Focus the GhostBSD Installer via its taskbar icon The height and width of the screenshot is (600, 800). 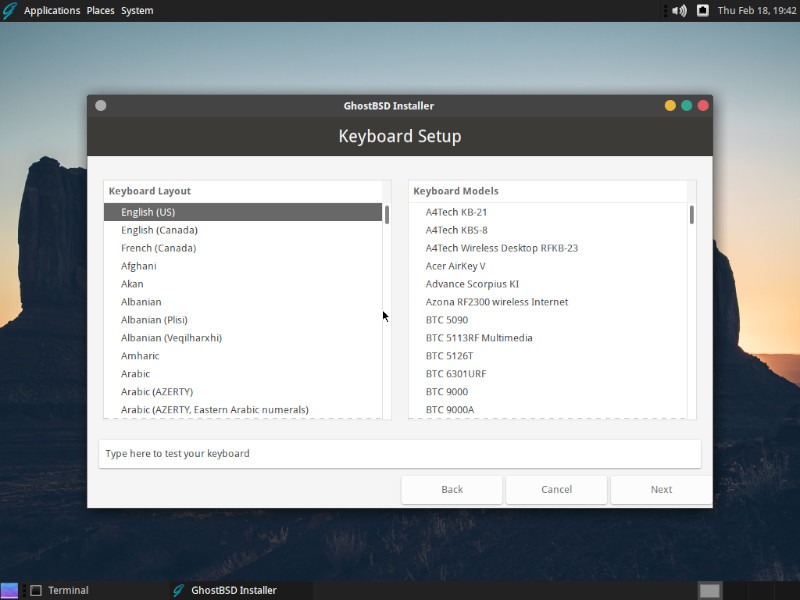[x=225, y=590]
